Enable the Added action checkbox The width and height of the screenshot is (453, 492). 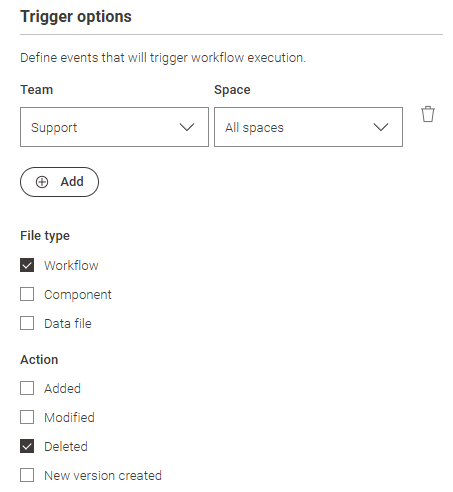pyautogui.click(x=27, y=388)
